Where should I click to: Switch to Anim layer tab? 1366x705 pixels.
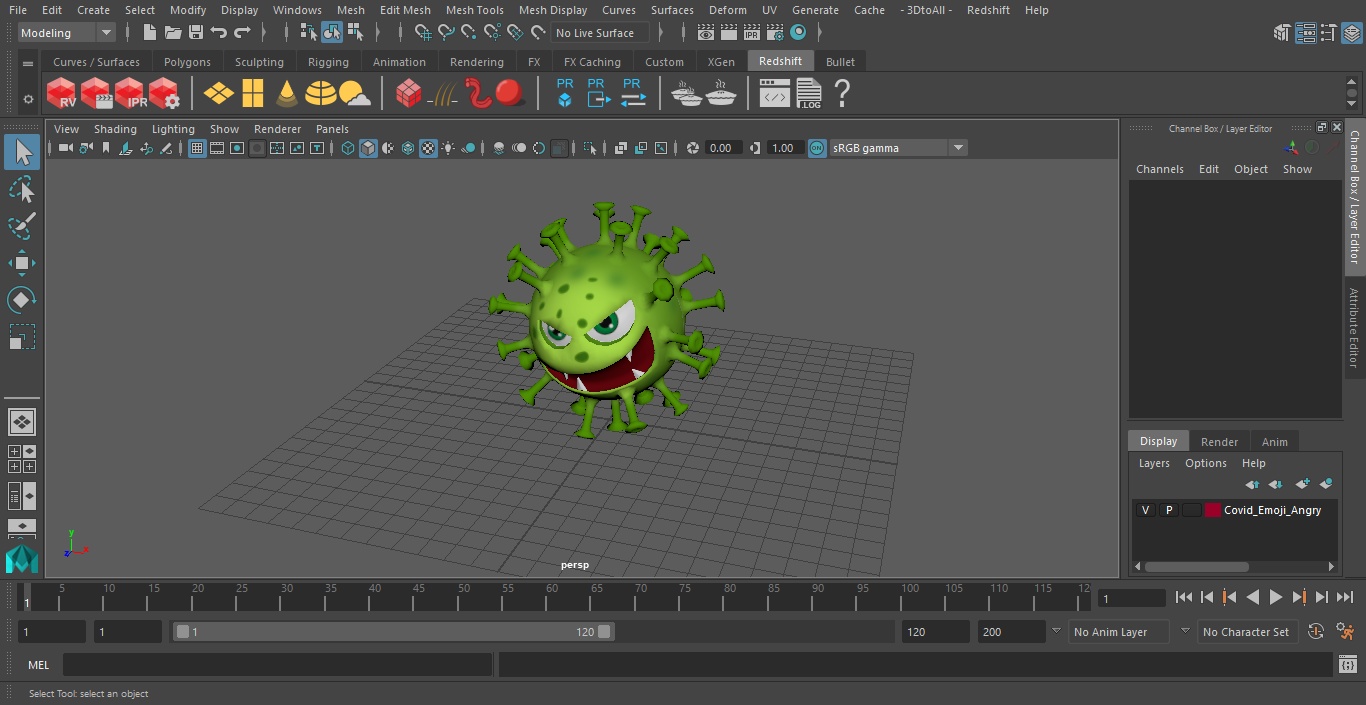[1274, 441]
